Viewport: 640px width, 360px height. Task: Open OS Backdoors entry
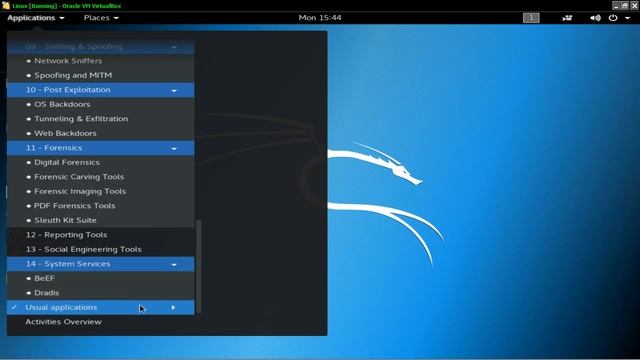coord(100,104)
